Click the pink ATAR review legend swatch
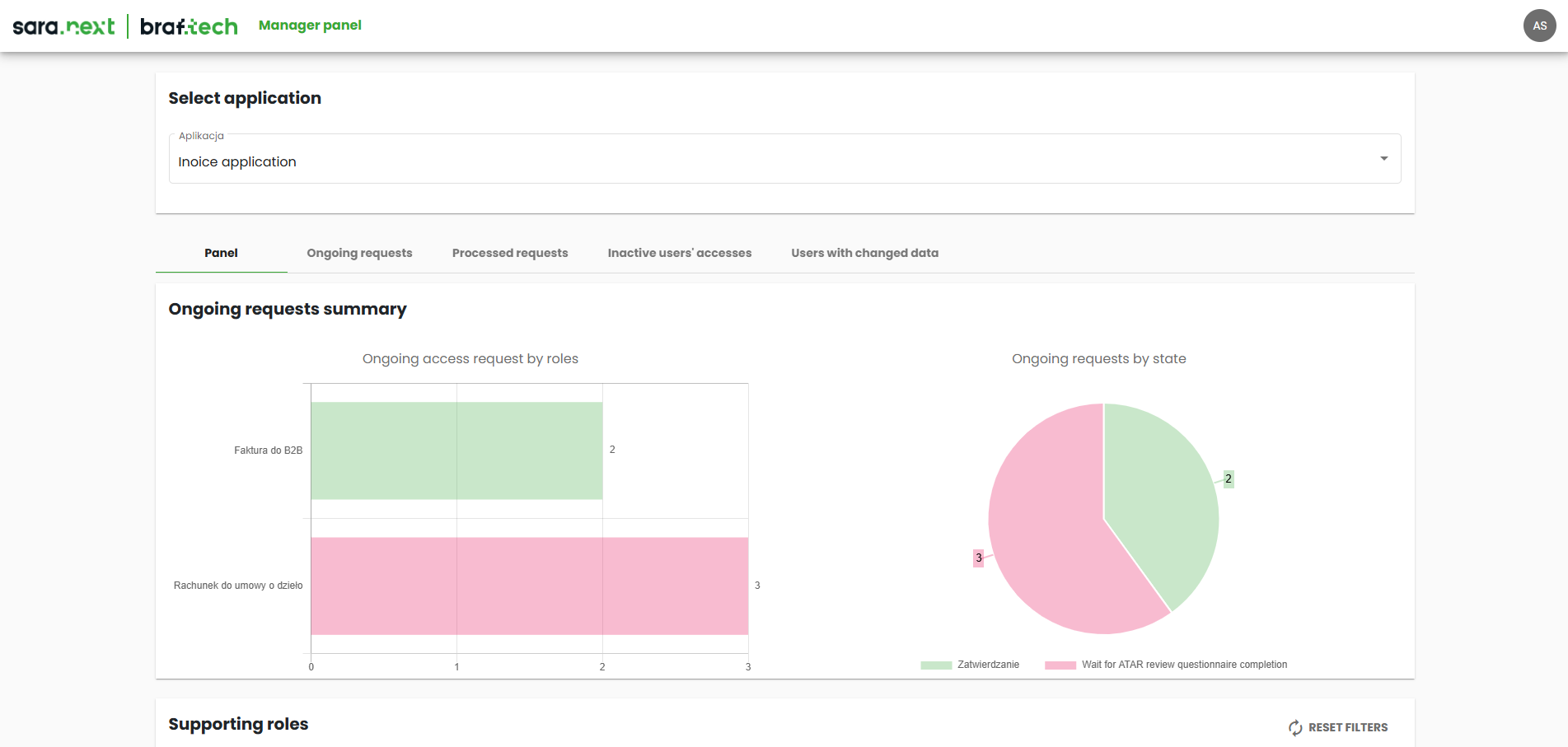The image size is (1568, 747). [x=1060, y=665]
